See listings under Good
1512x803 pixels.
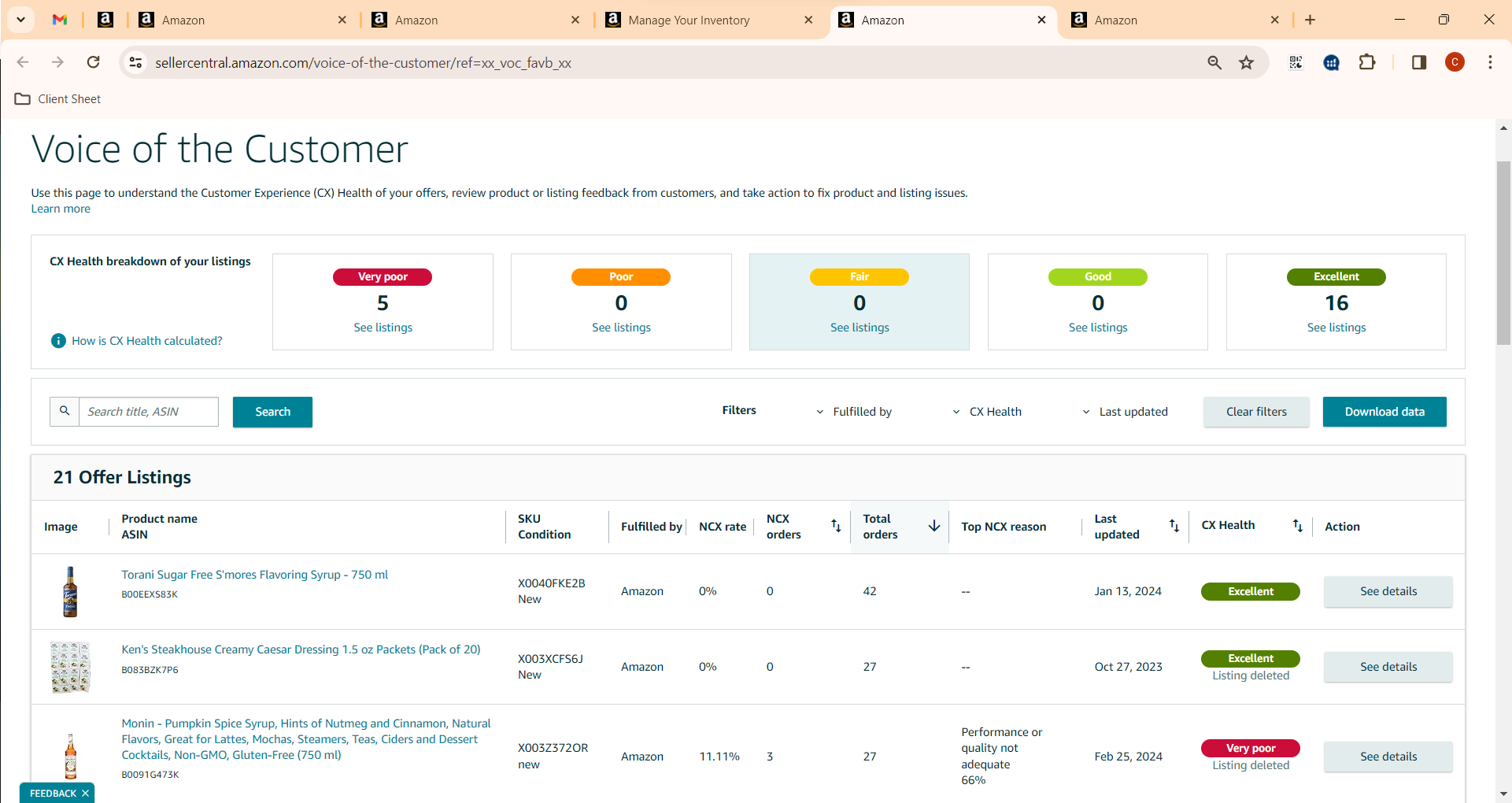1098,327
